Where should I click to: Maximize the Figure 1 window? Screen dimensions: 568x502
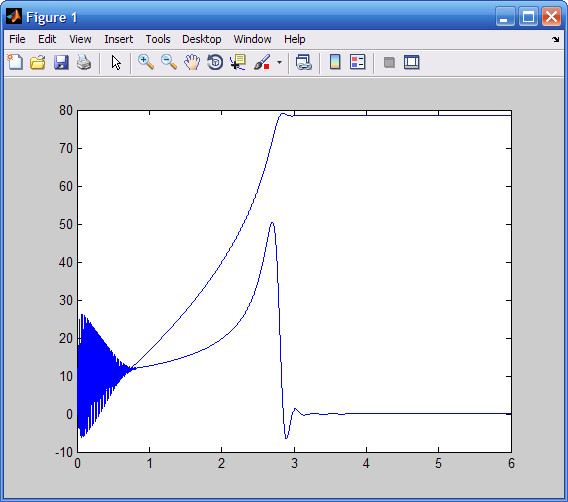pos(528,17)
